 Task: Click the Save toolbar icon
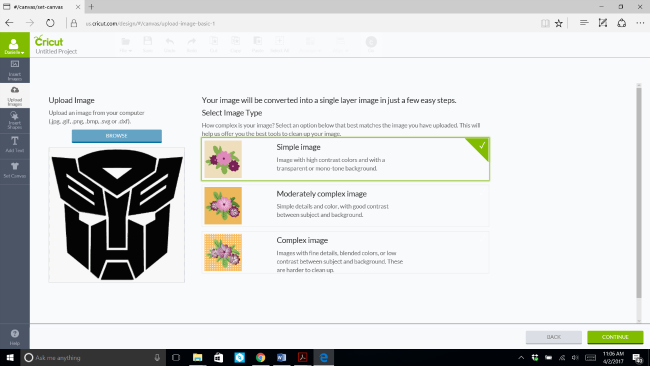point(148,45)
